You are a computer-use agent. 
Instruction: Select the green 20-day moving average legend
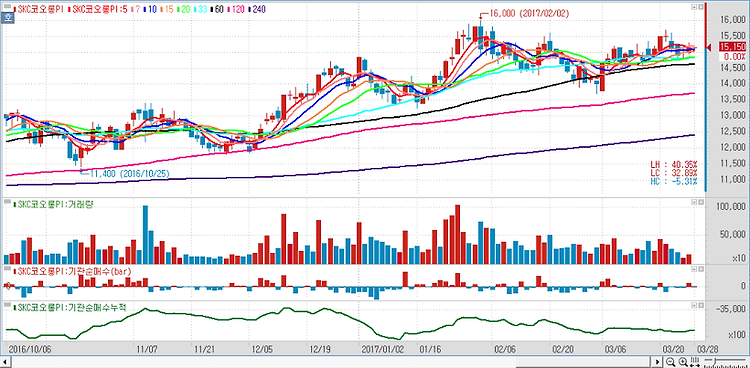[183, 9]
